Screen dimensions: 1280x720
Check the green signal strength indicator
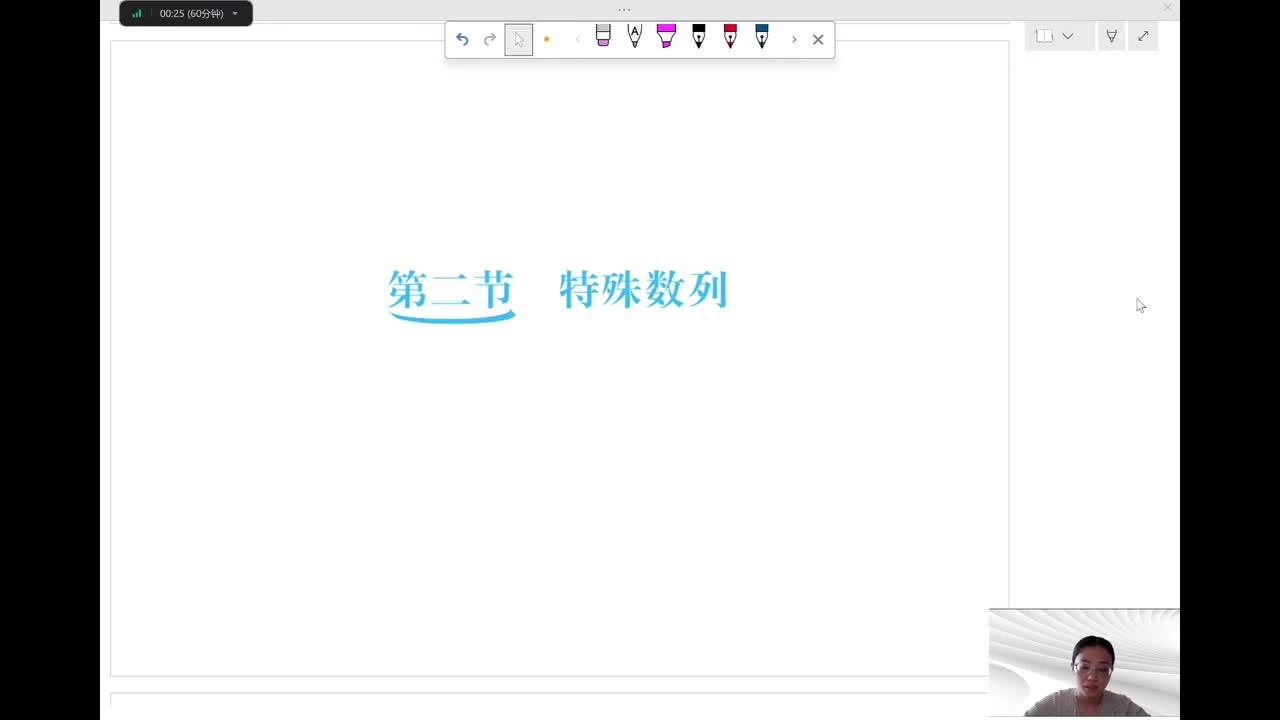[137, 13]
